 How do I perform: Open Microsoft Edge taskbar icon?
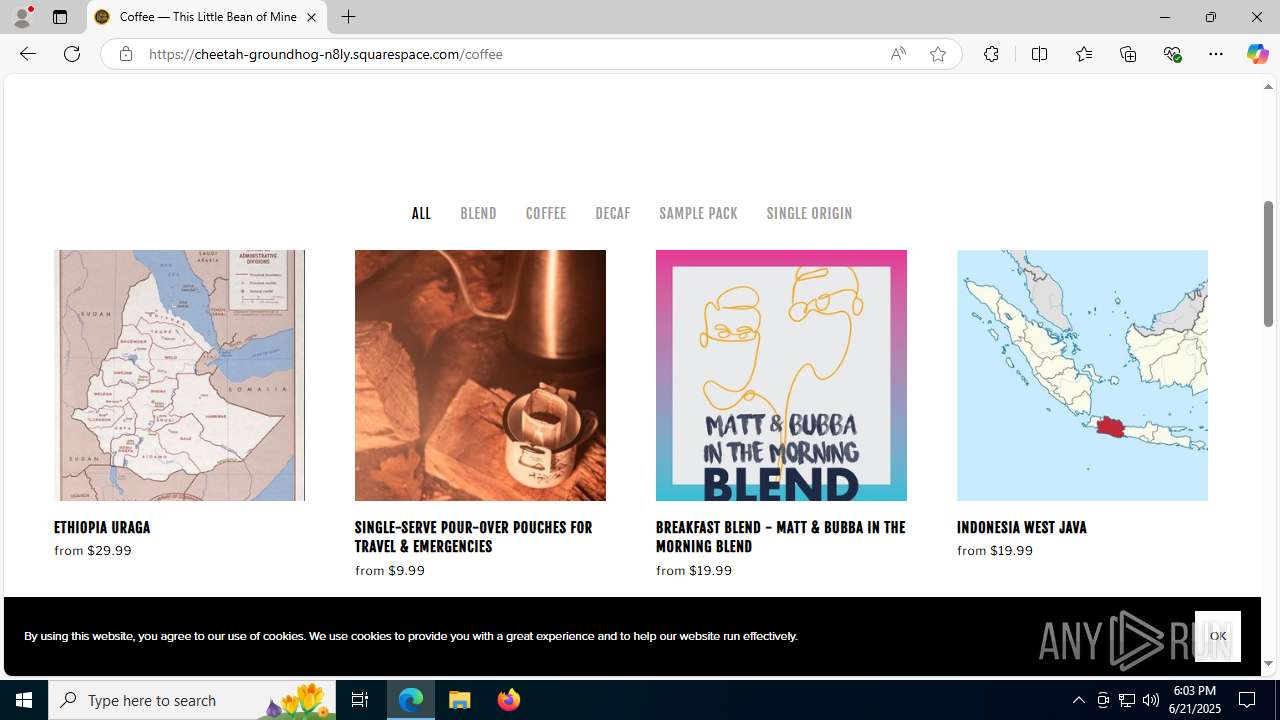coord(411,700)
